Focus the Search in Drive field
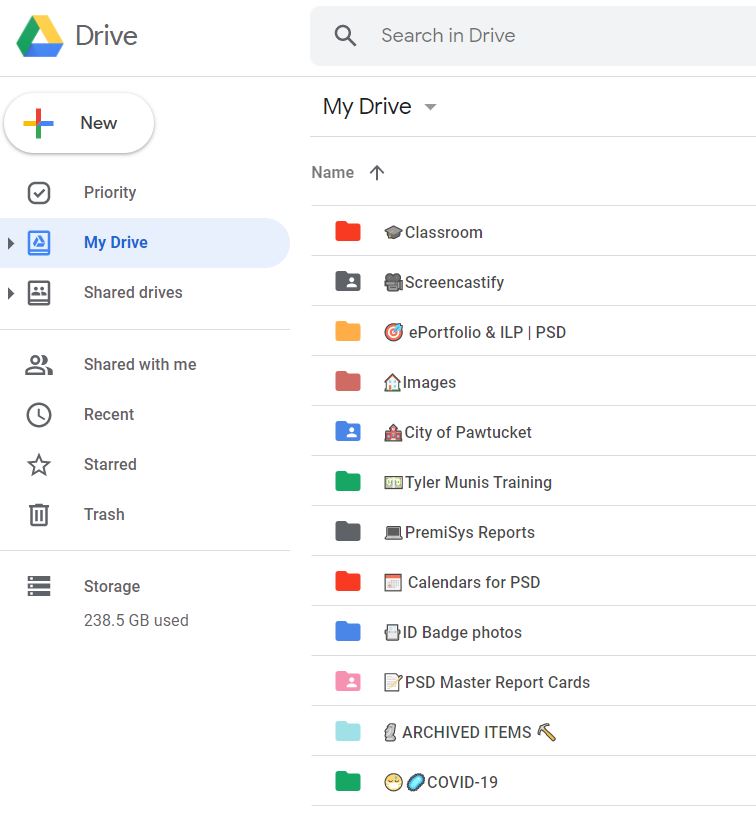Screen dimensions: 756x814 coord(533,36)
